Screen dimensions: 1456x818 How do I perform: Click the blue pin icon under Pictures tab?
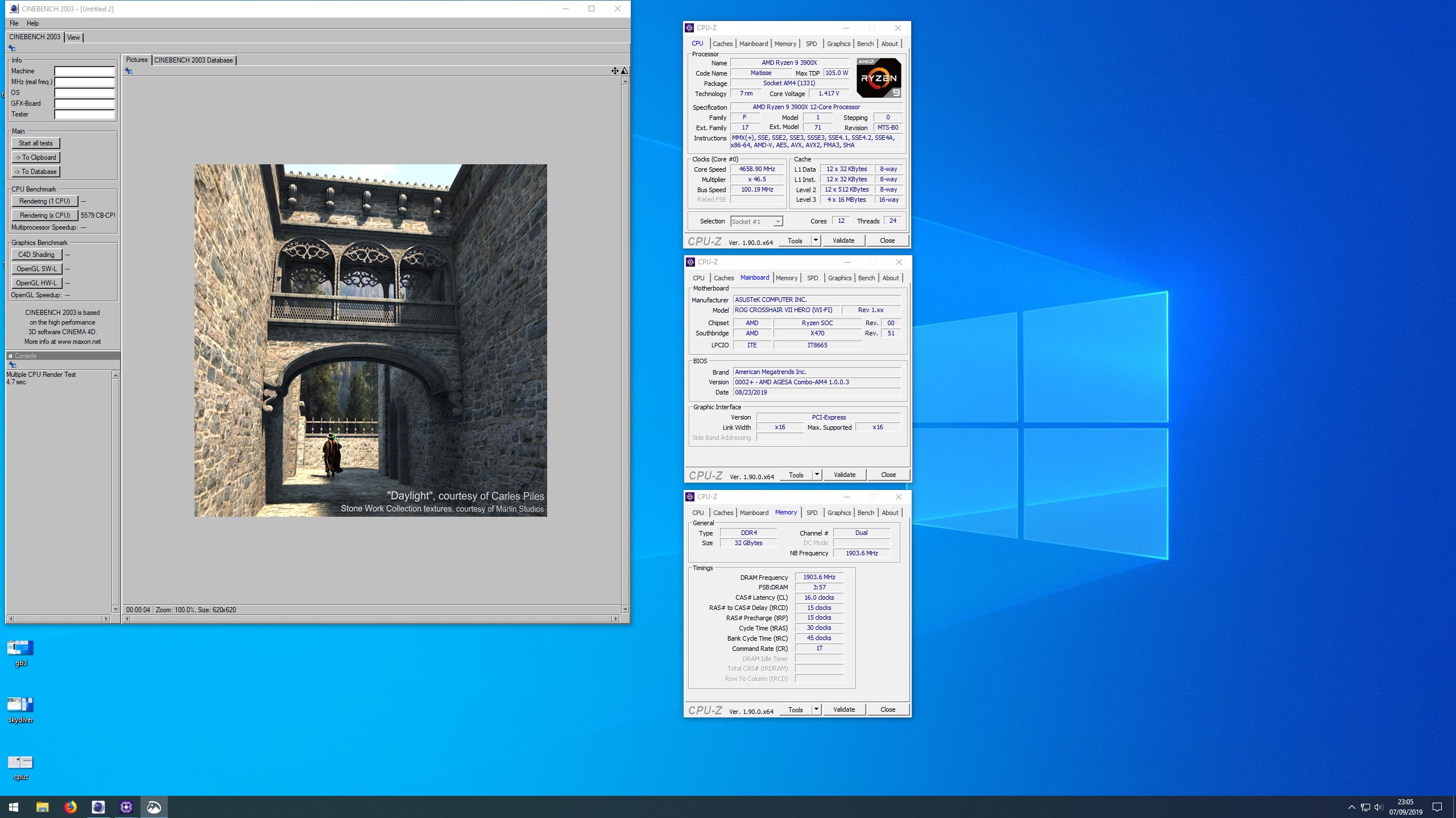pyautogui.click(x=129, y=71)
